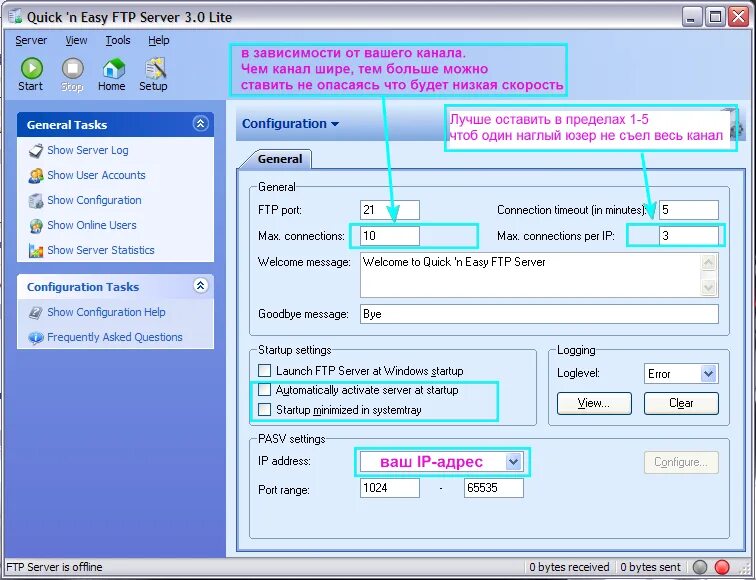Open Show Online Users link
The height and width of the screenshot is (580, 756).
(92, 226)
